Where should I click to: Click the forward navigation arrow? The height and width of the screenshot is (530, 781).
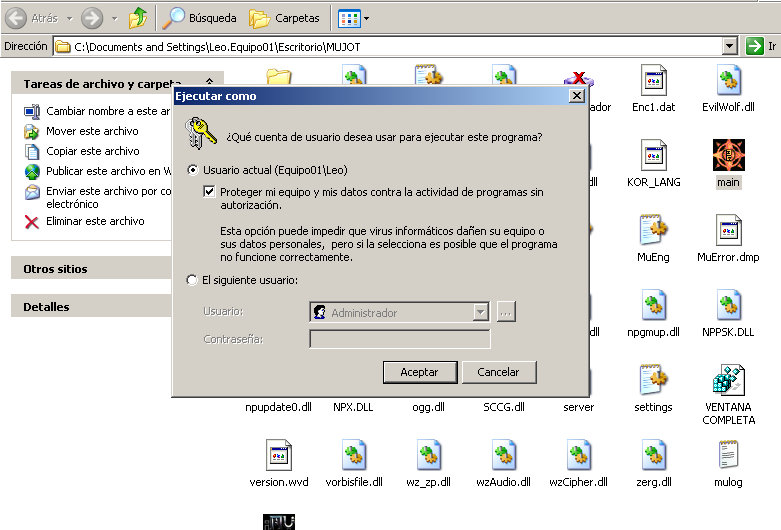[92, 18]
